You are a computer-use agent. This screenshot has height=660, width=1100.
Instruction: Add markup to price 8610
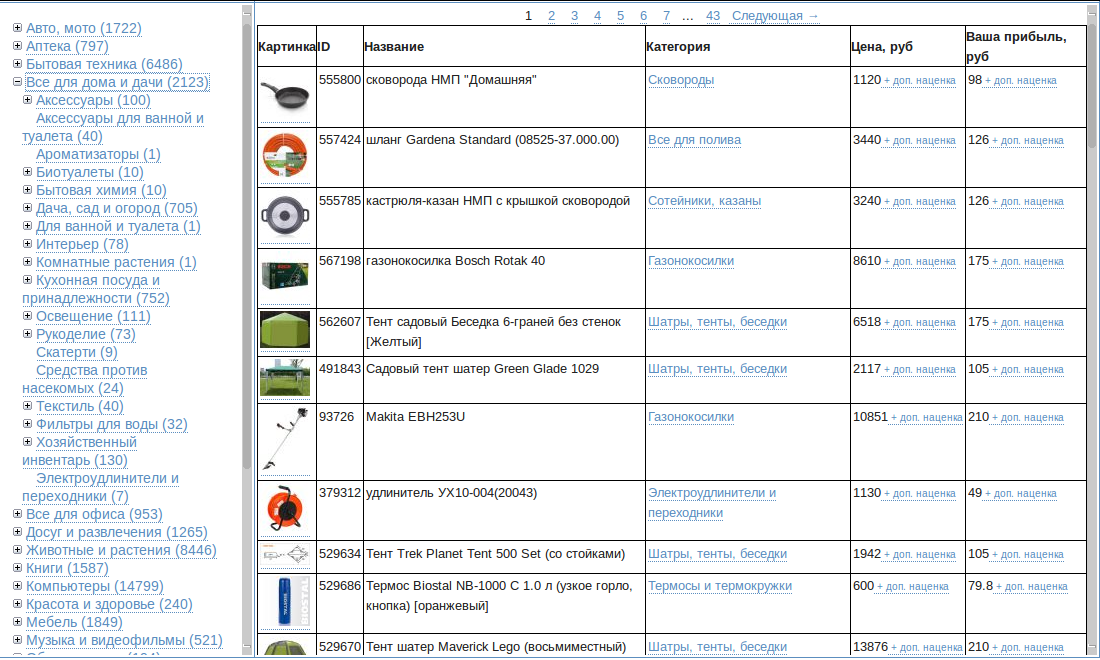tap(919, 262)
